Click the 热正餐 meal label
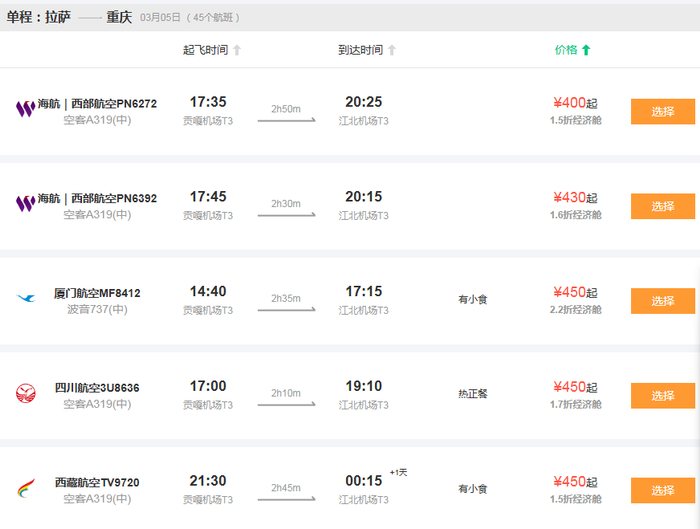Viewport: 700px width, 529px height. (x=472, y=394)
